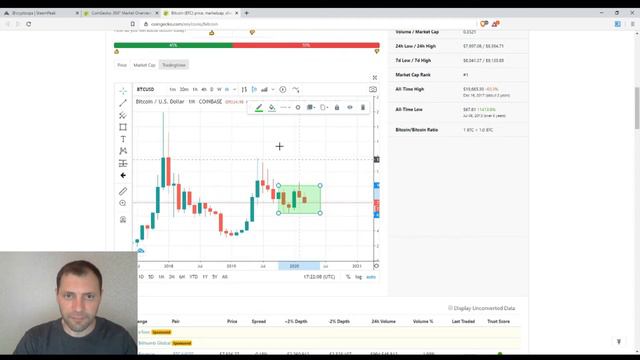Start bar replay with the play-circle icon
The image size is (640, 360).
[282, 89]
